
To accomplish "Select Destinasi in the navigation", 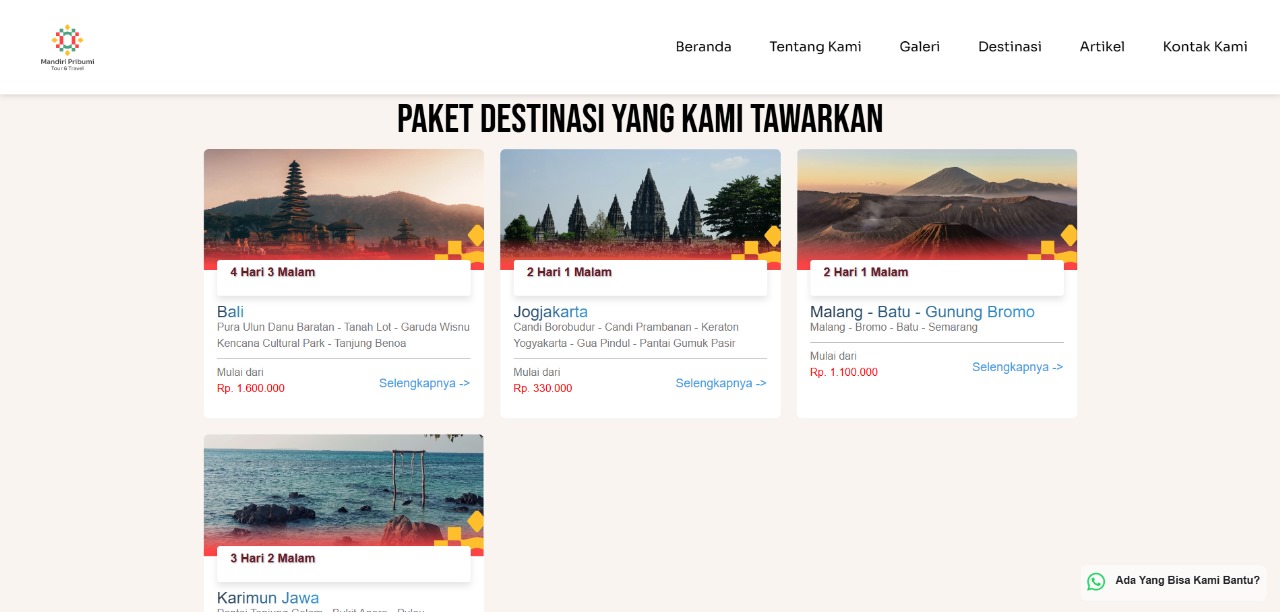I will [1009, 47].
